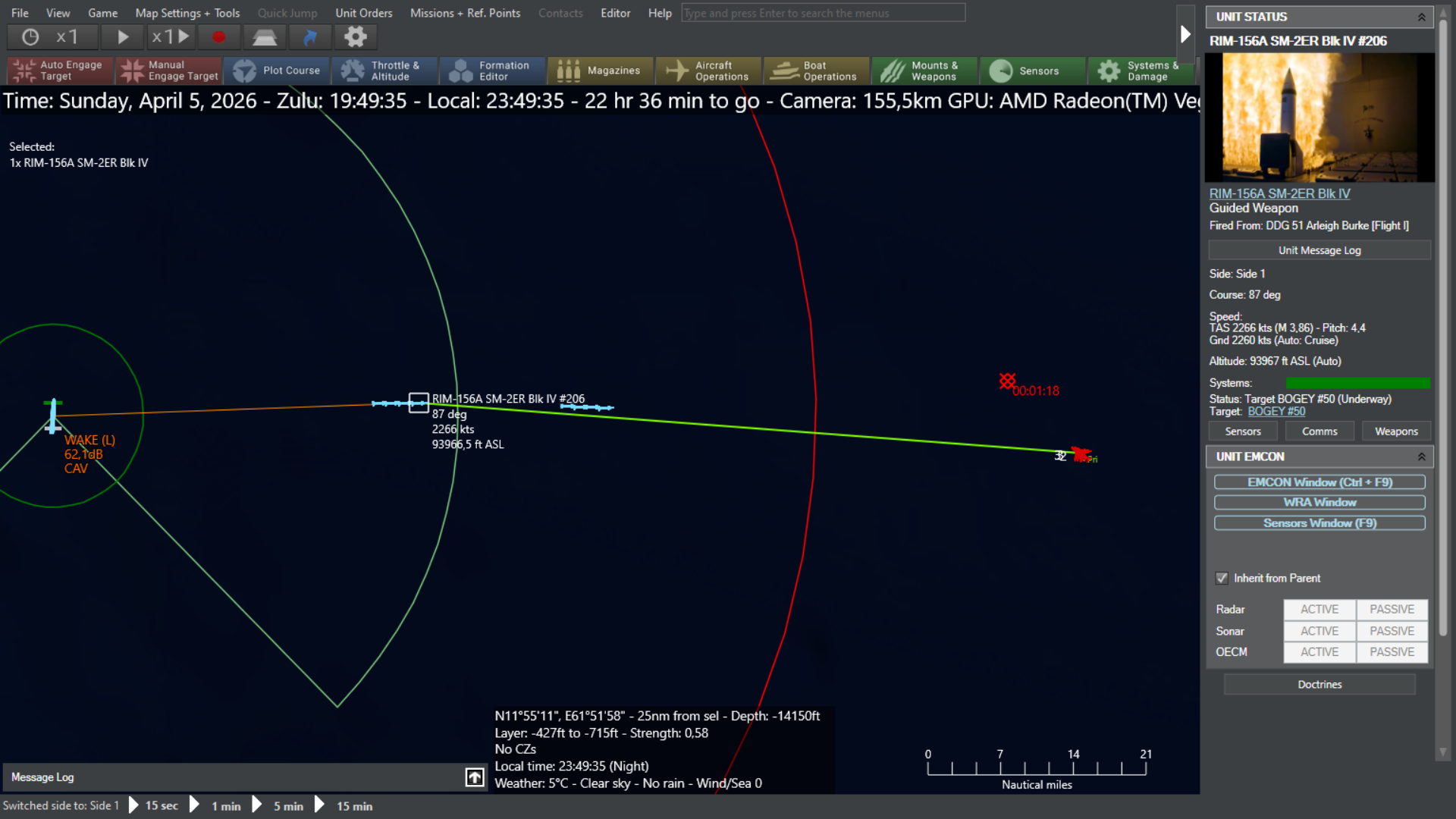Click the BOGEY #50 target link
Image resolution: width=1456 pixels, height=819 pixels.
point(1276,412)
